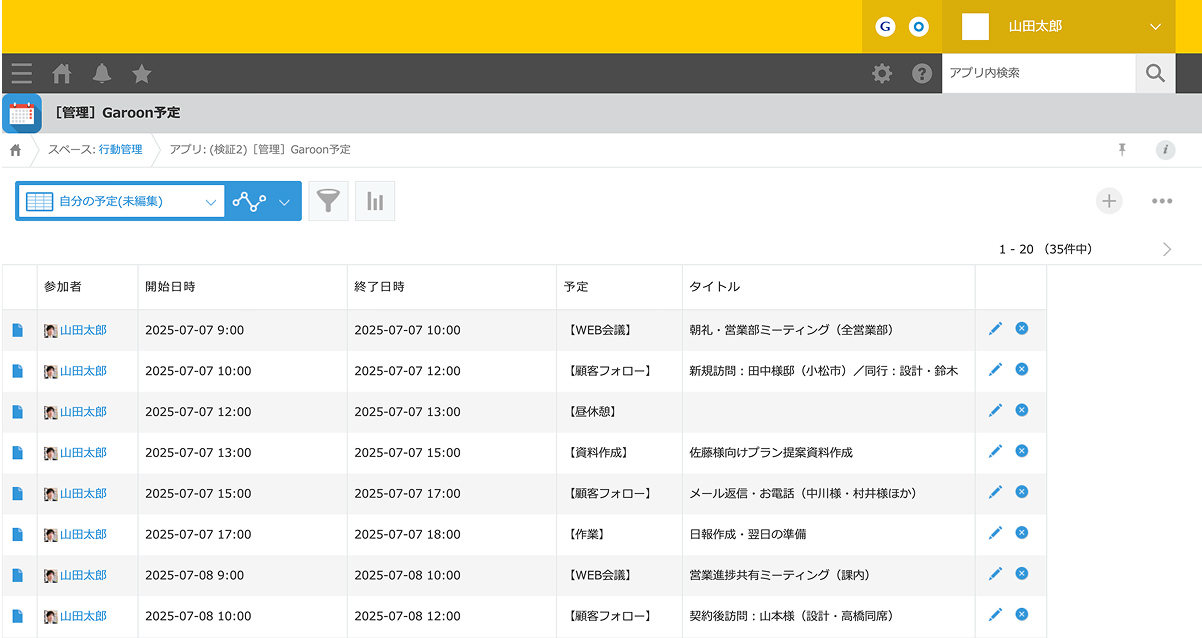The height and width of the screenshot is (638, 1202).
Task: Open the three-dots options menu
Action: click(1161, 201)
